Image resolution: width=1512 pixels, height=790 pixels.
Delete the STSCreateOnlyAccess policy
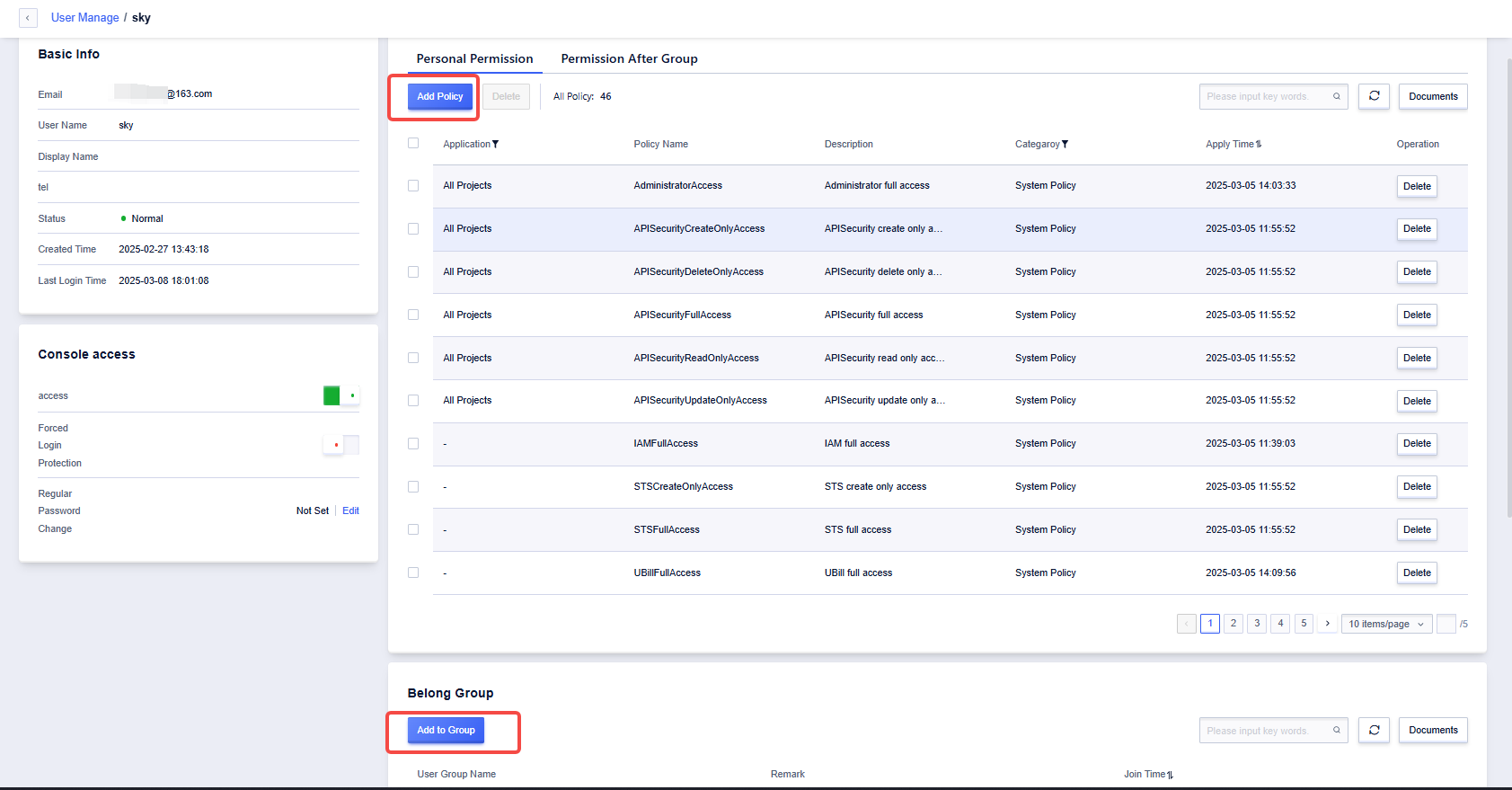(1417, 486)
